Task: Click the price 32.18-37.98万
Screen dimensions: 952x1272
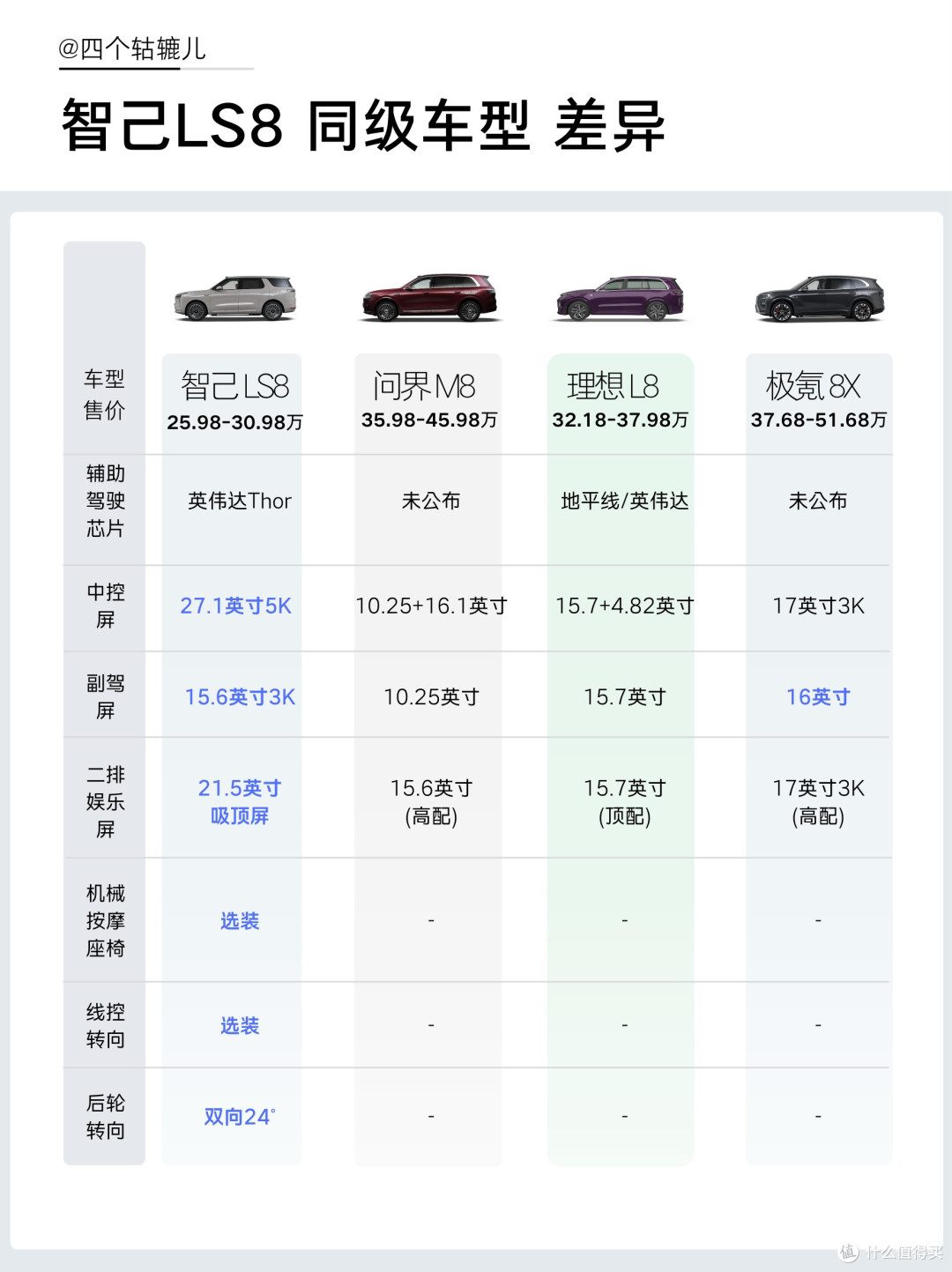Action: point(621,420)
